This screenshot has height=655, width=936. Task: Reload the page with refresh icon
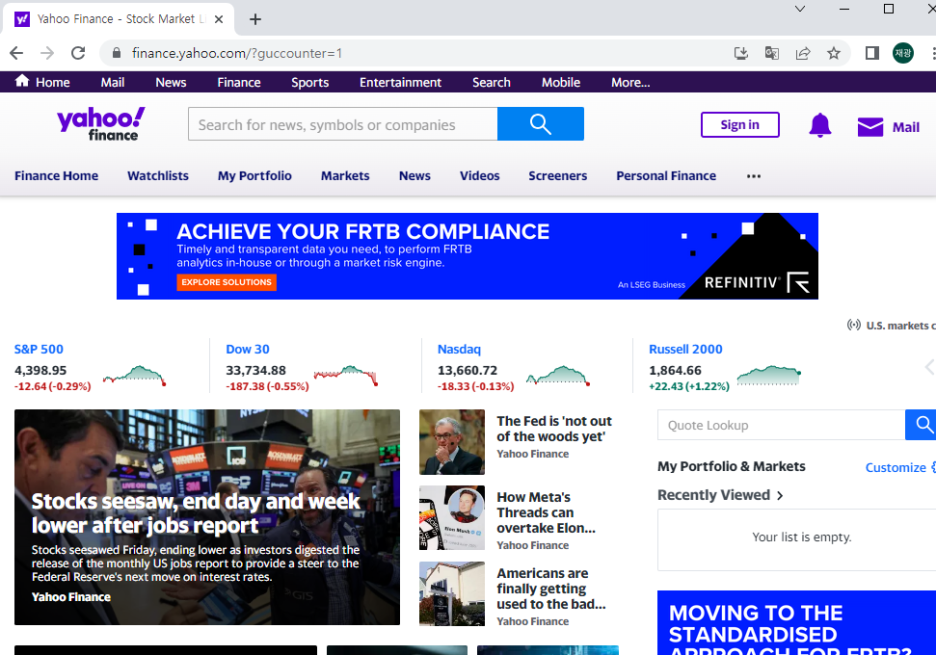point(78,53)
